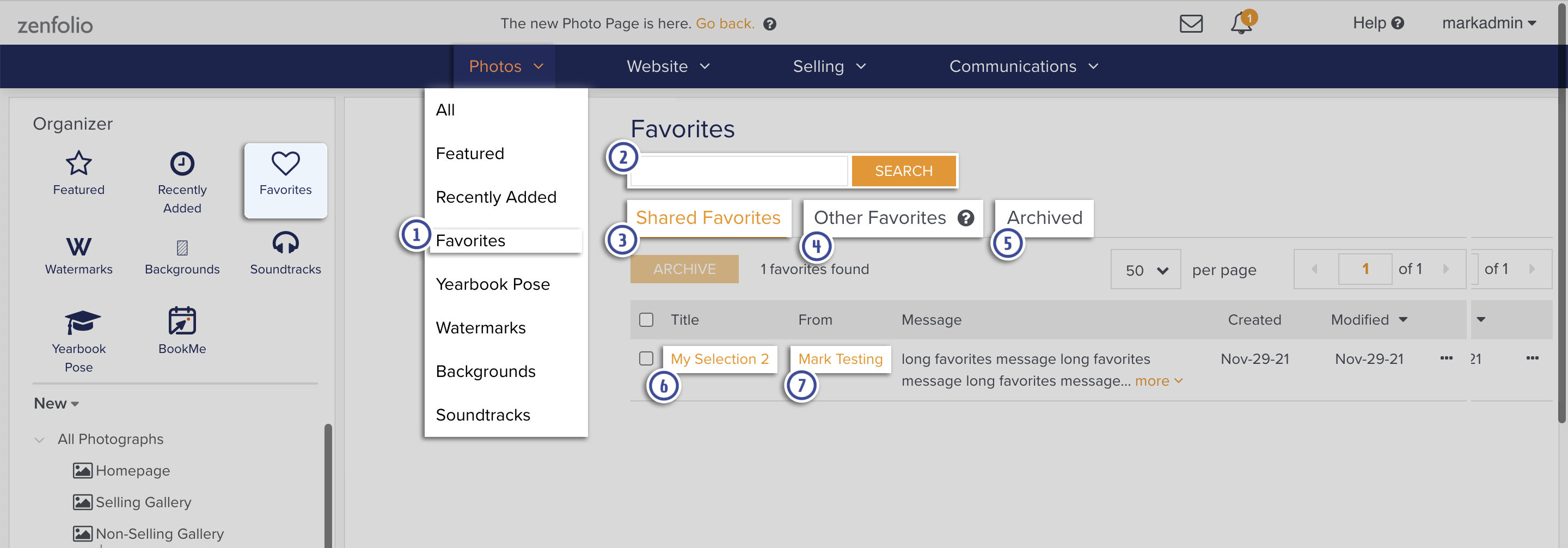Choose Watermarks from the Photos menu

(481, 328)
